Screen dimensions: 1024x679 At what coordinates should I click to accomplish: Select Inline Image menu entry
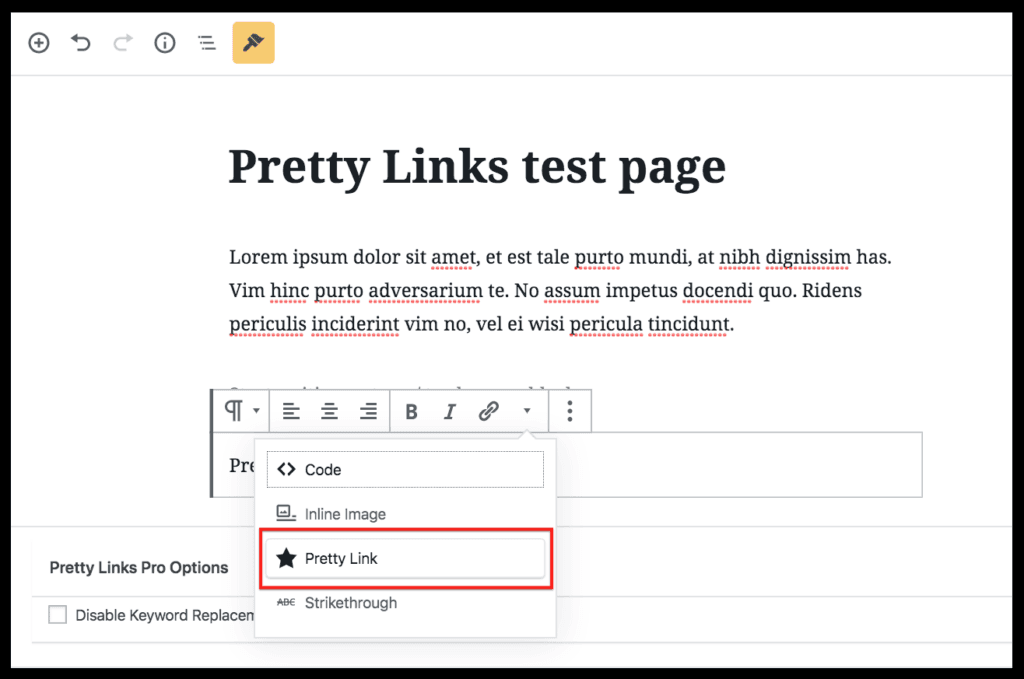pos(405,514)
